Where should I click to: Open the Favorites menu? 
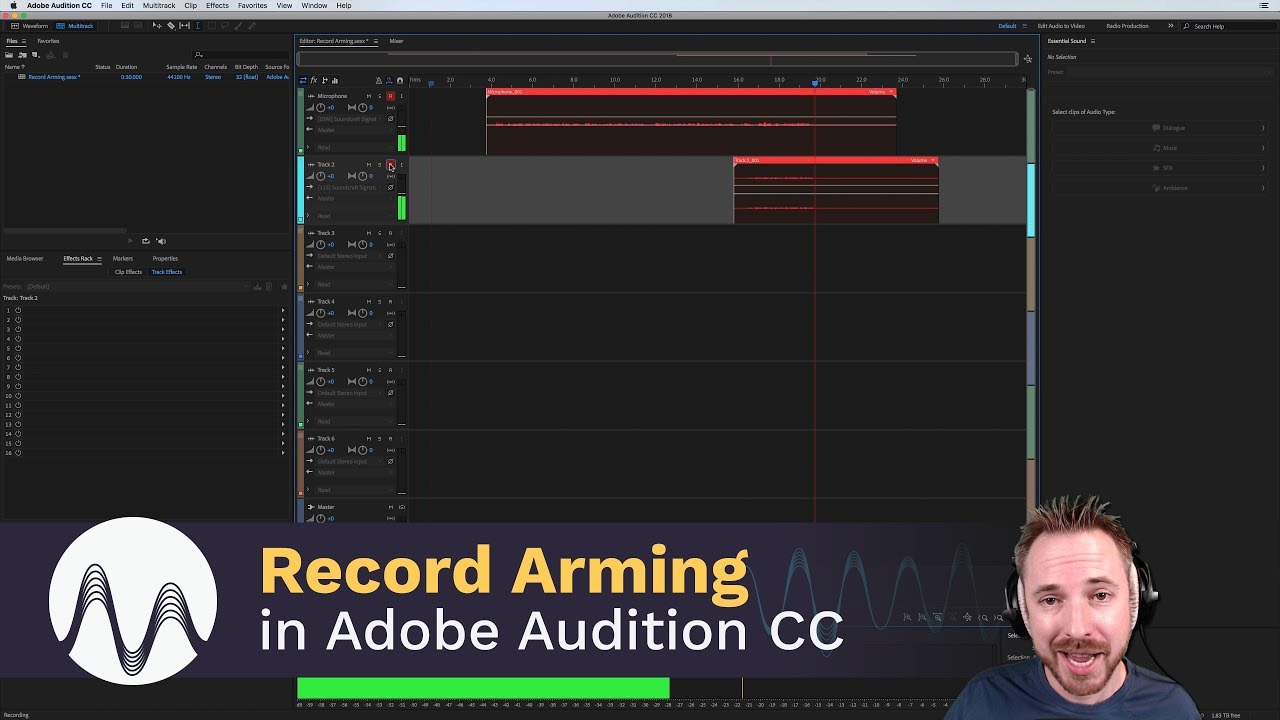pos(252,5)
